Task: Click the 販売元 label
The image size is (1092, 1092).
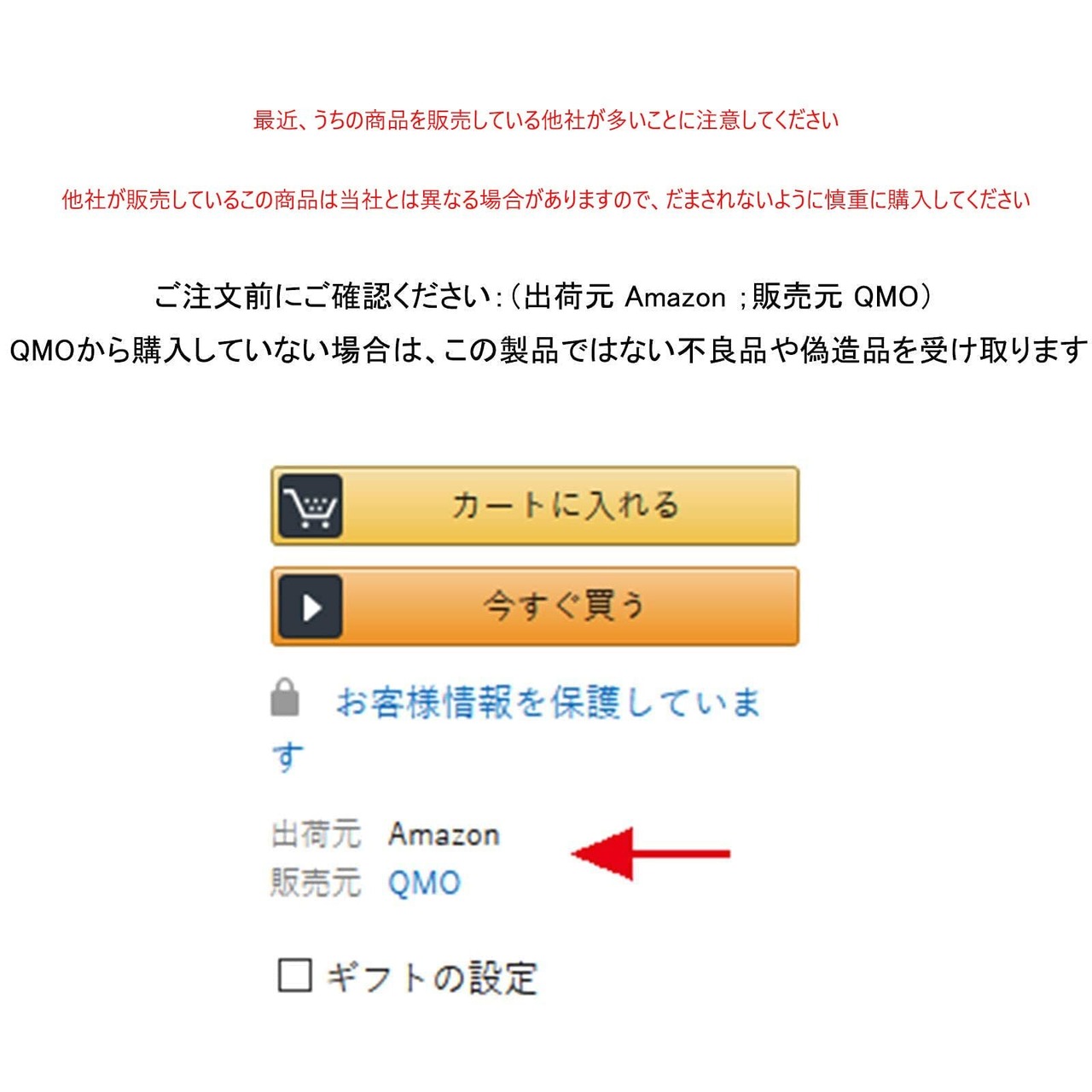Action: pyautogui.click(x=316, y=883)
